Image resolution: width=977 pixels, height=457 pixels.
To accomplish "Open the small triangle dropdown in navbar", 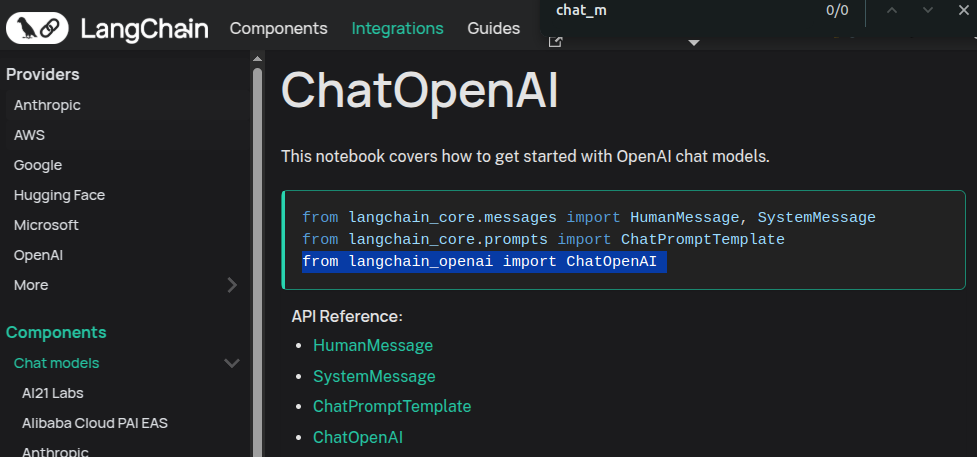I will coord(693,43).
